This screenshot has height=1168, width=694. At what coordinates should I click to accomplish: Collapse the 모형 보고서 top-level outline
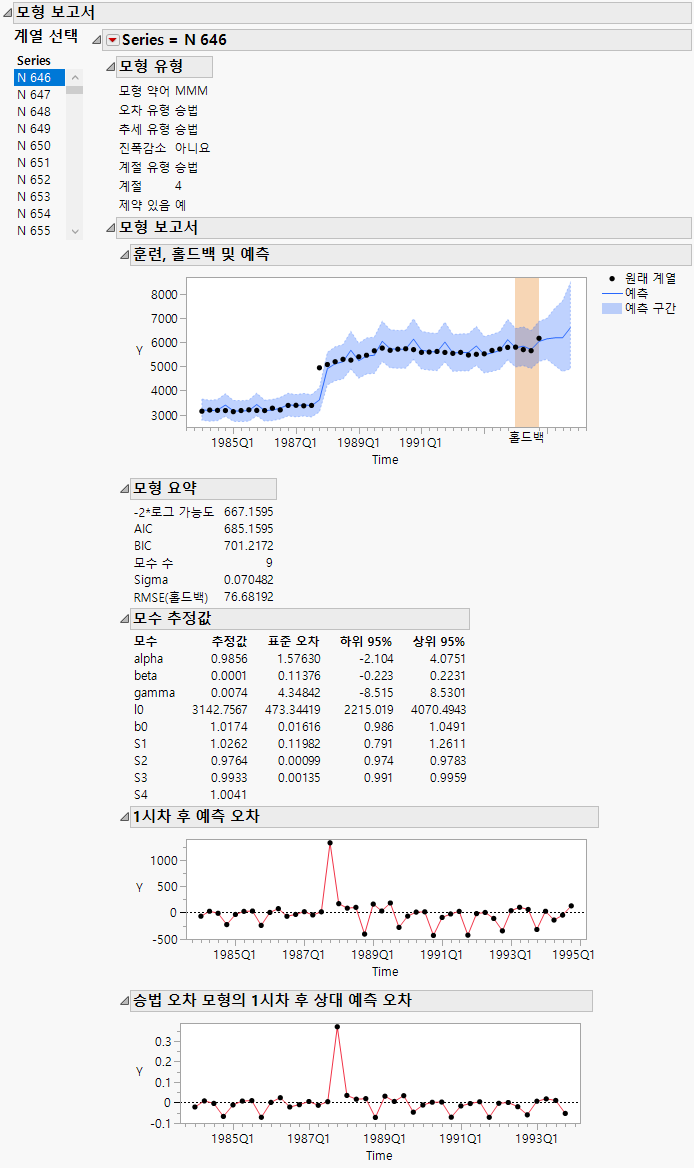tap(7, 13)
